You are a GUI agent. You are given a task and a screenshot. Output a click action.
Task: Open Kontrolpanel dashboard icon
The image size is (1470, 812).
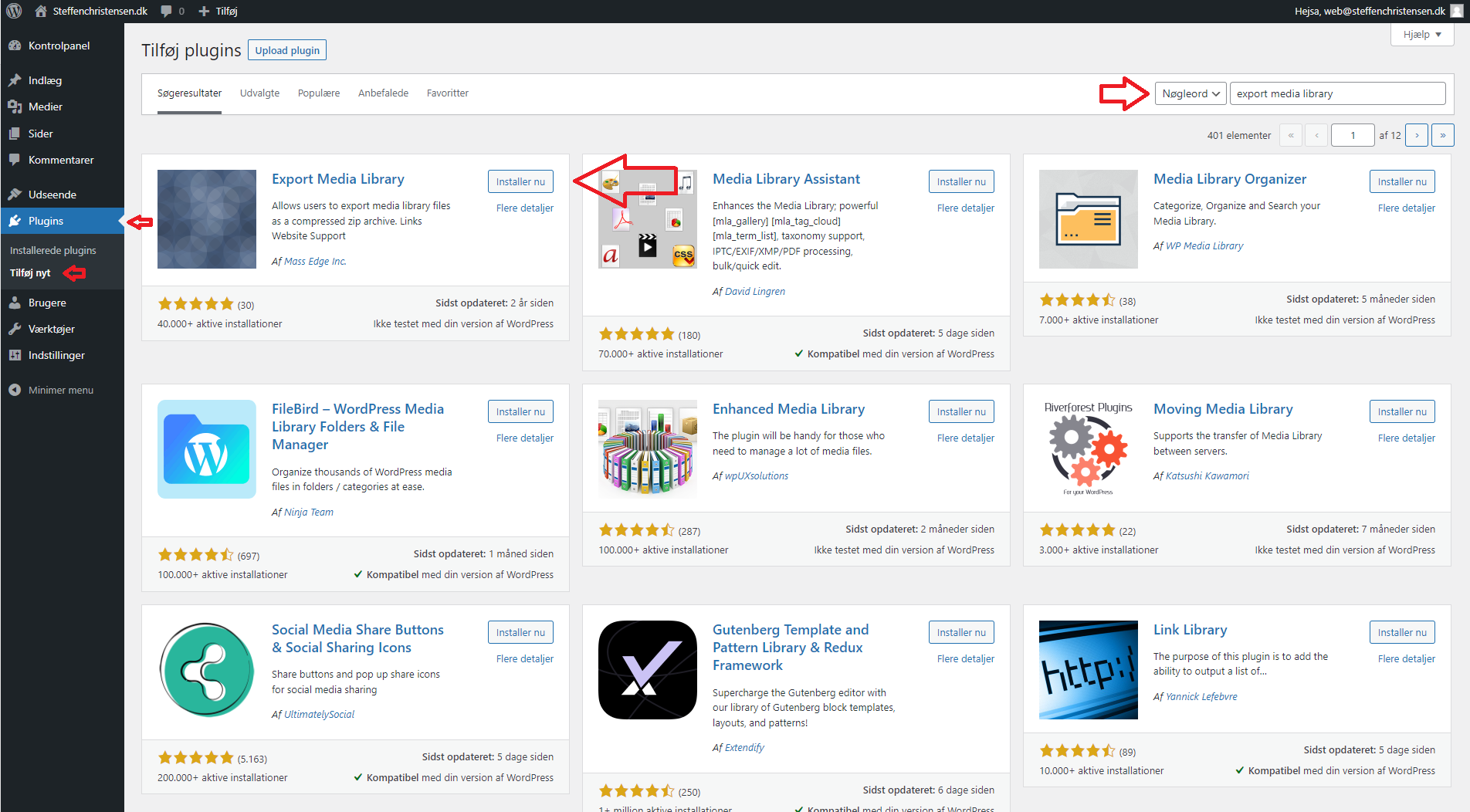15,46
